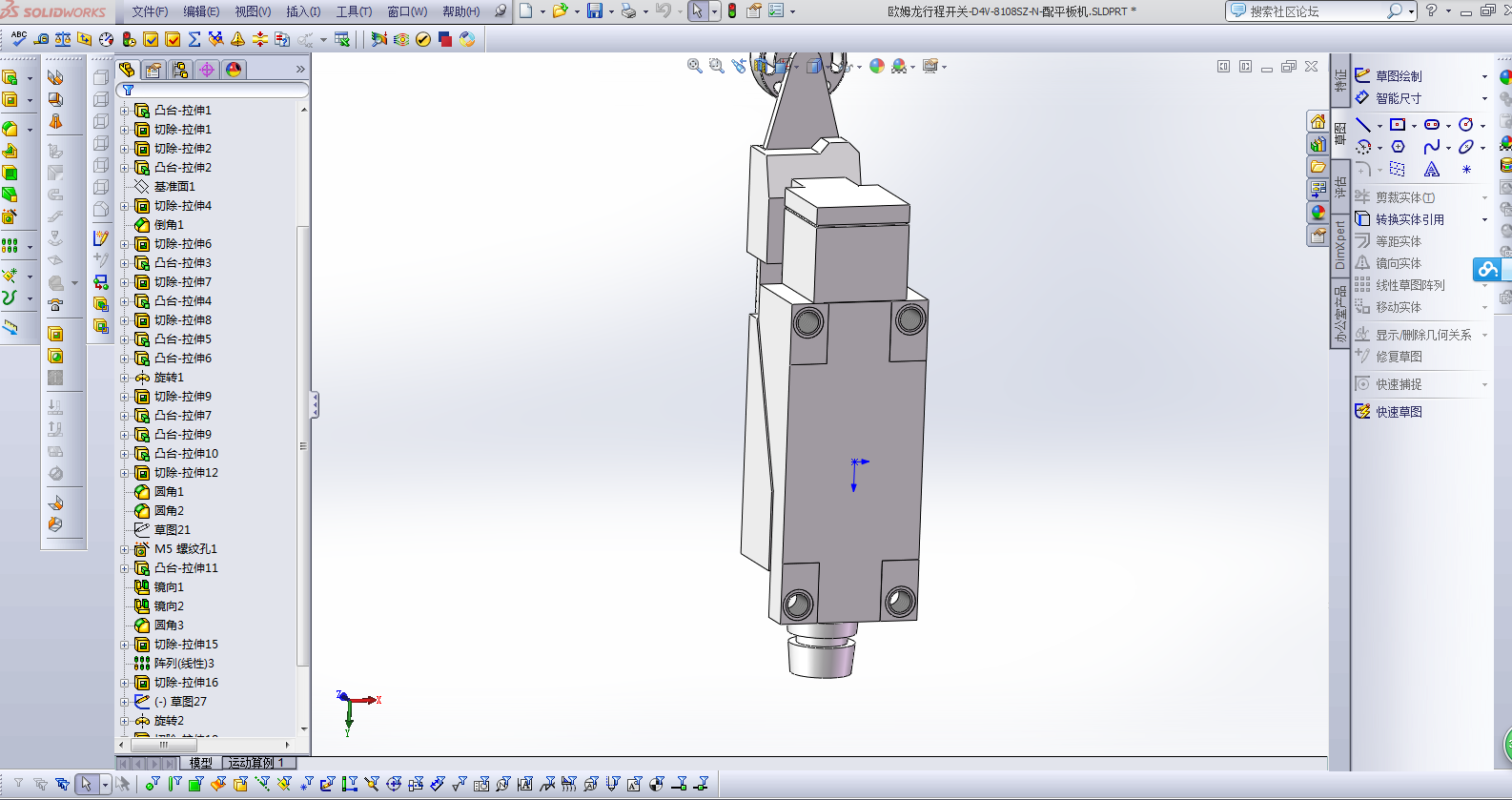Expand the M5 螺纹孔1 feature node
The image size is (1512, 800).
[124, 549]
